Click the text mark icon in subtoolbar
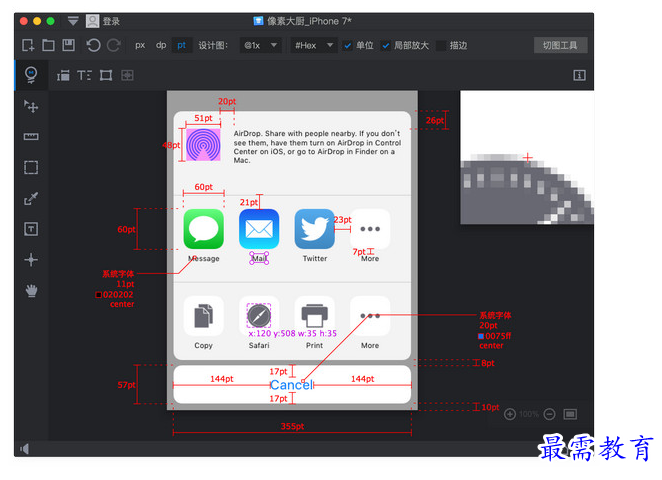Viewport: 662px width, 480px height. (x=84, y=76)
